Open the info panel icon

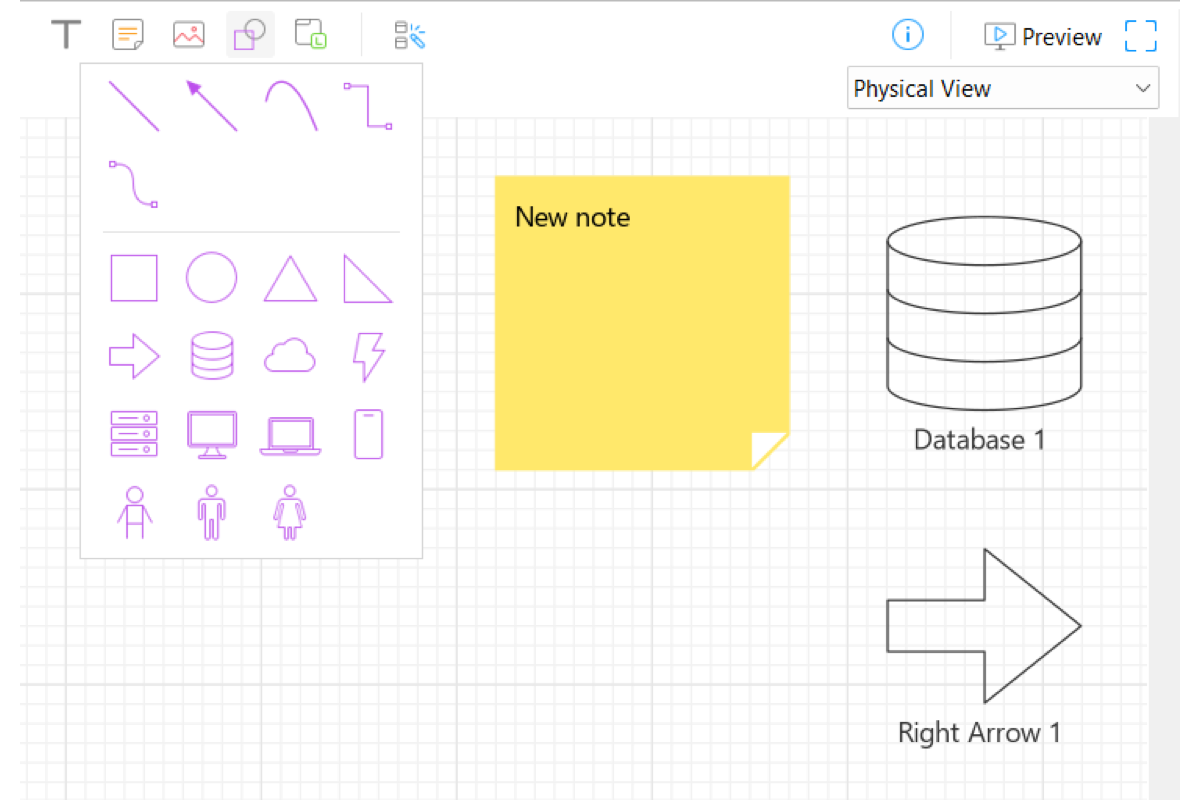907,35
